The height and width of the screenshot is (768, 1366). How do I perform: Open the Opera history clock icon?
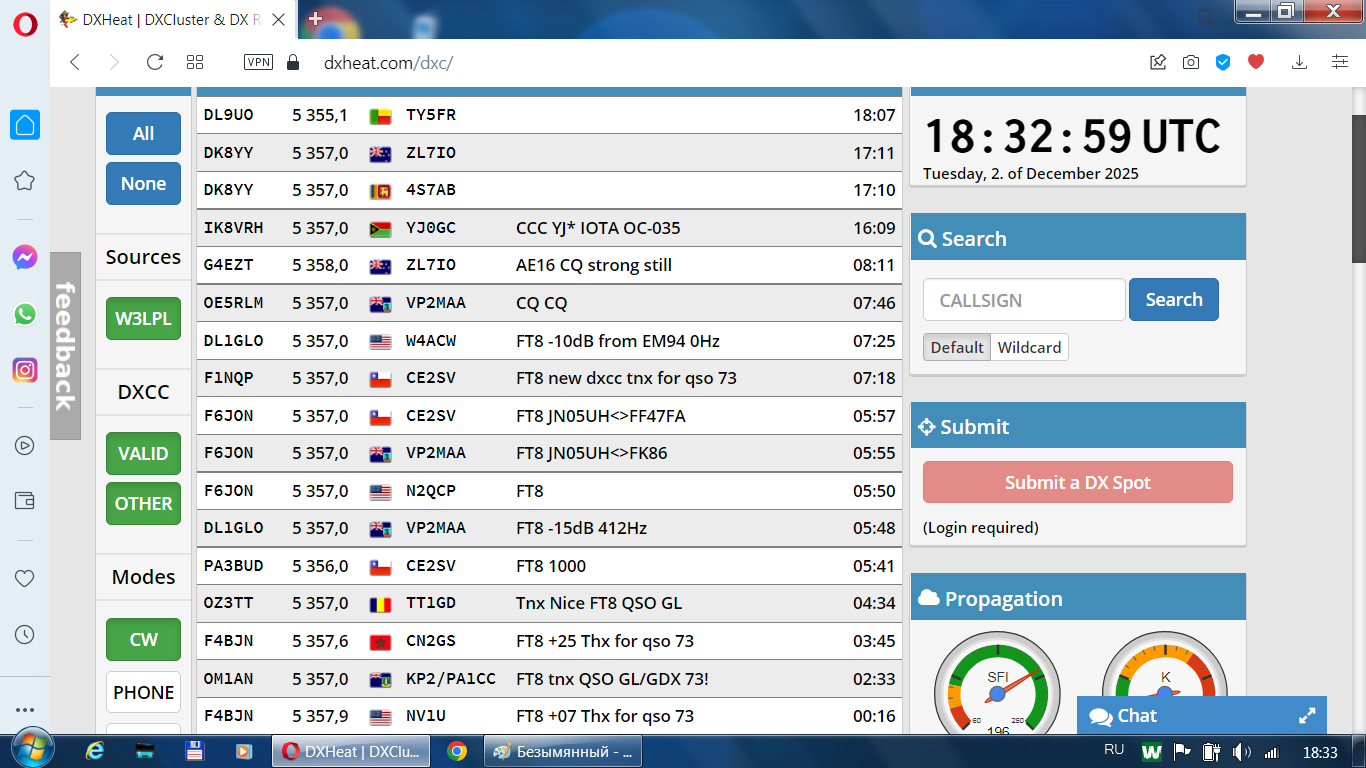[25, 635]
